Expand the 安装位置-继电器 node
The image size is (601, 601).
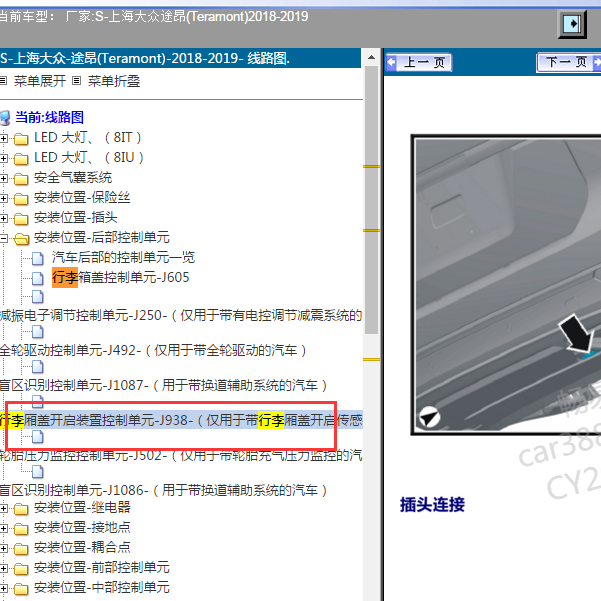click(3, 509)
